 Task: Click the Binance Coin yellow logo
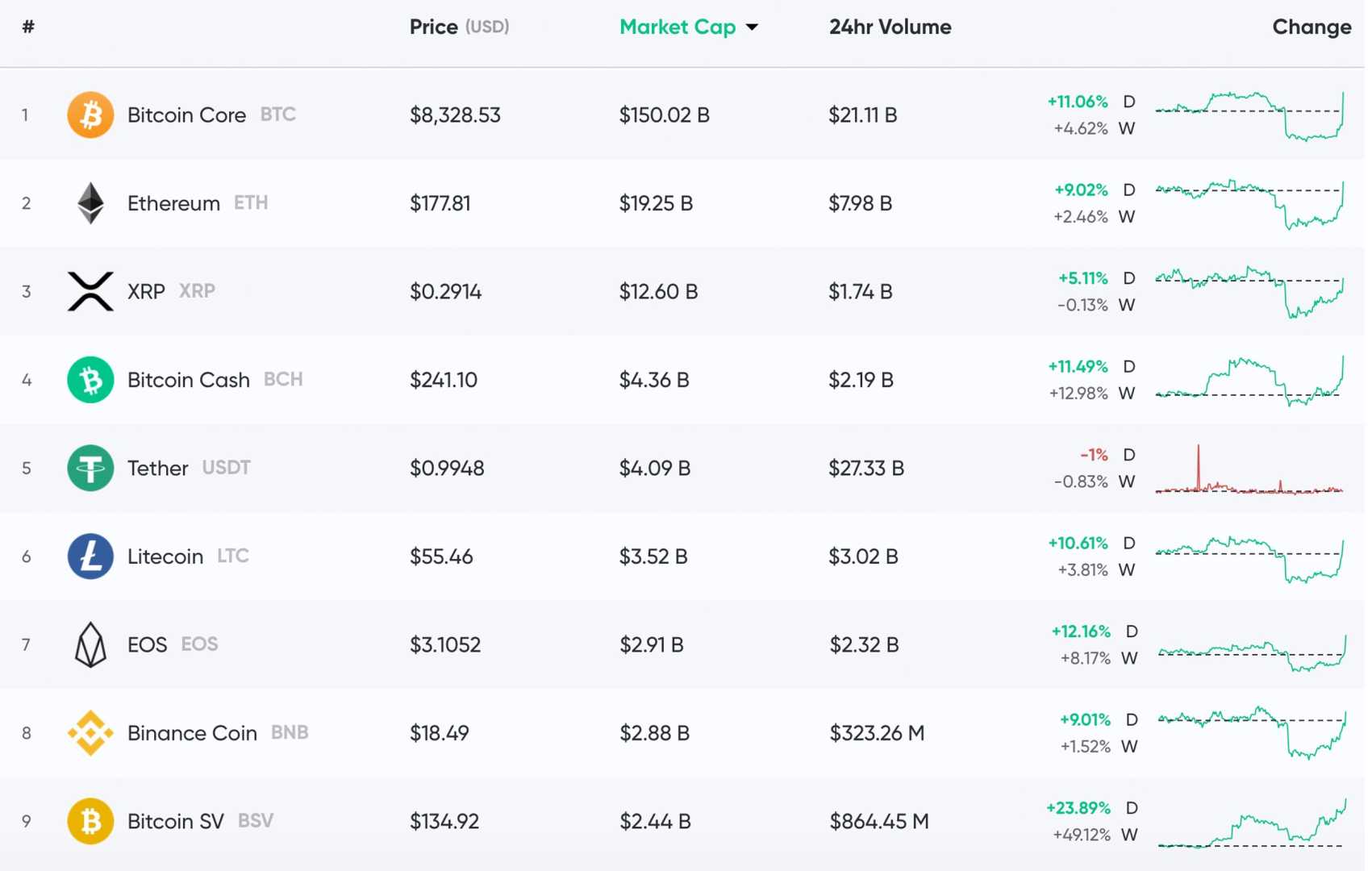click(90, 733)
